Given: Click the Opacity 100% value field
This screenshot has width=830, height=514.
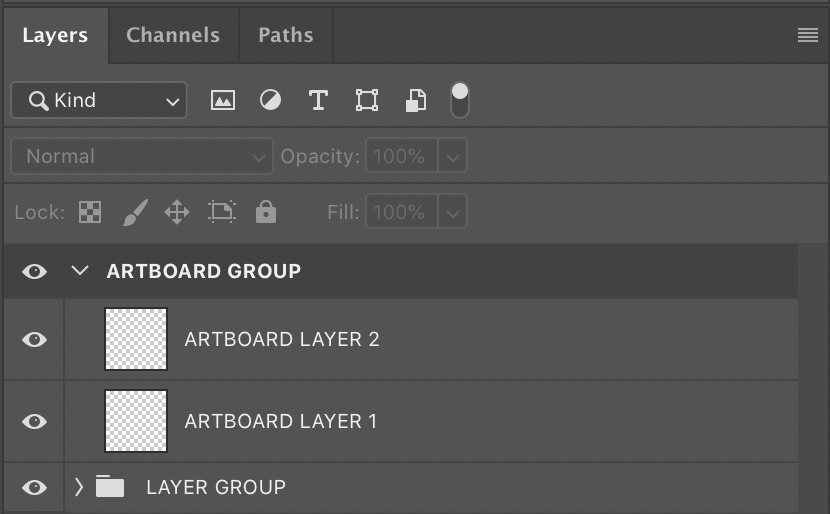Looking at the screenshot, I should tap(402, 156).
